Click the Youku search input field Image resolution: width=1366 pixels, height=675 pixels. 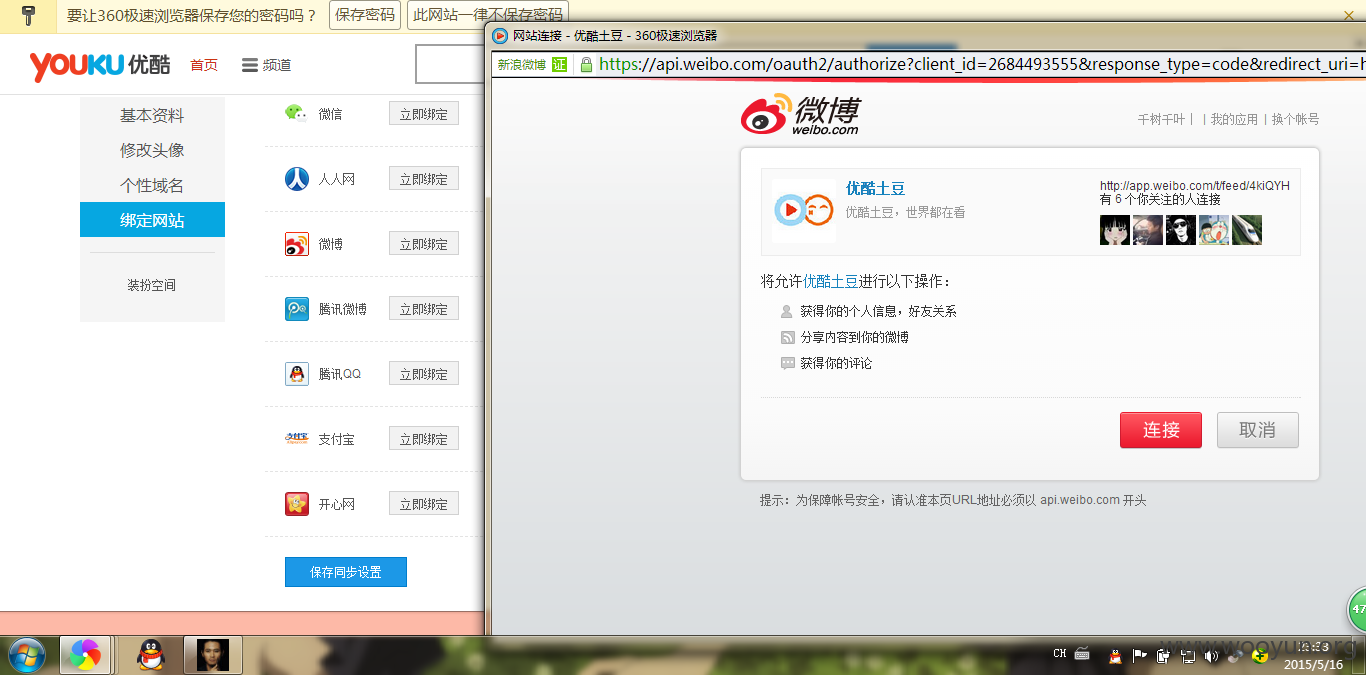pyautogui.click(x=451, y=65)
